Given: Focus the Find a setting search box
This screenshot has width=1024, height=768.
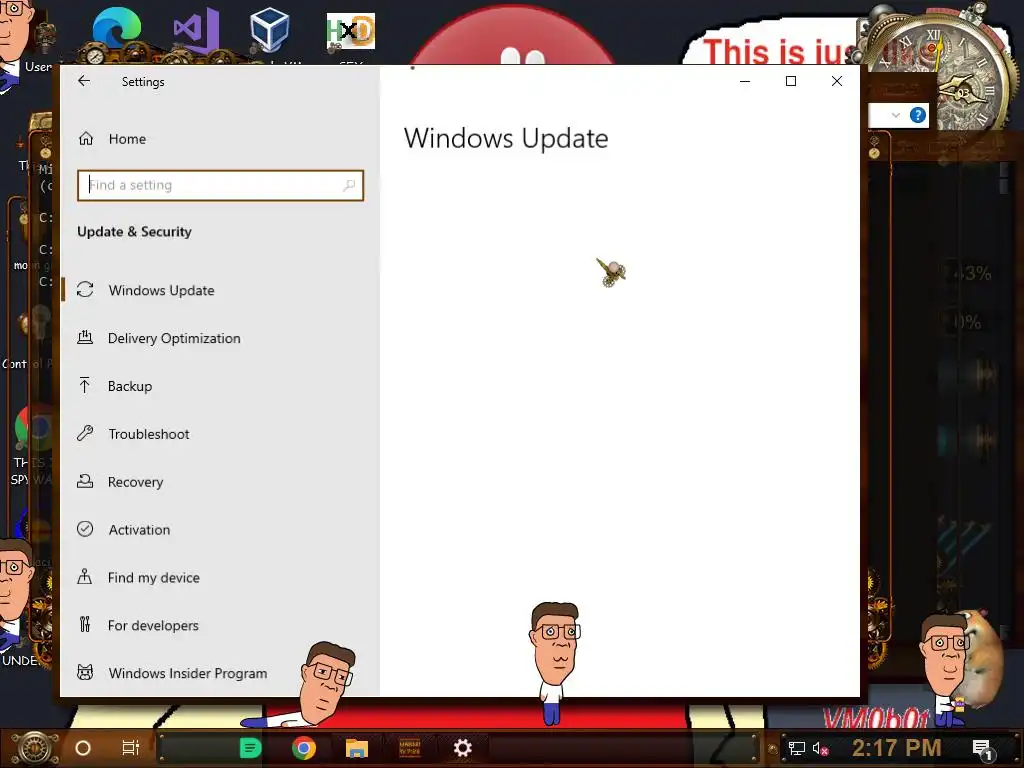Looking at the screenshot, I should click(220, 185).
